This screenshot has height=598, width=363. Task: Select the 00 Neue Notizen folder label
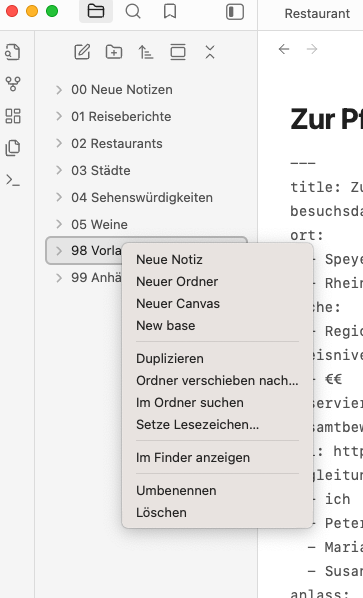[122, 90]
